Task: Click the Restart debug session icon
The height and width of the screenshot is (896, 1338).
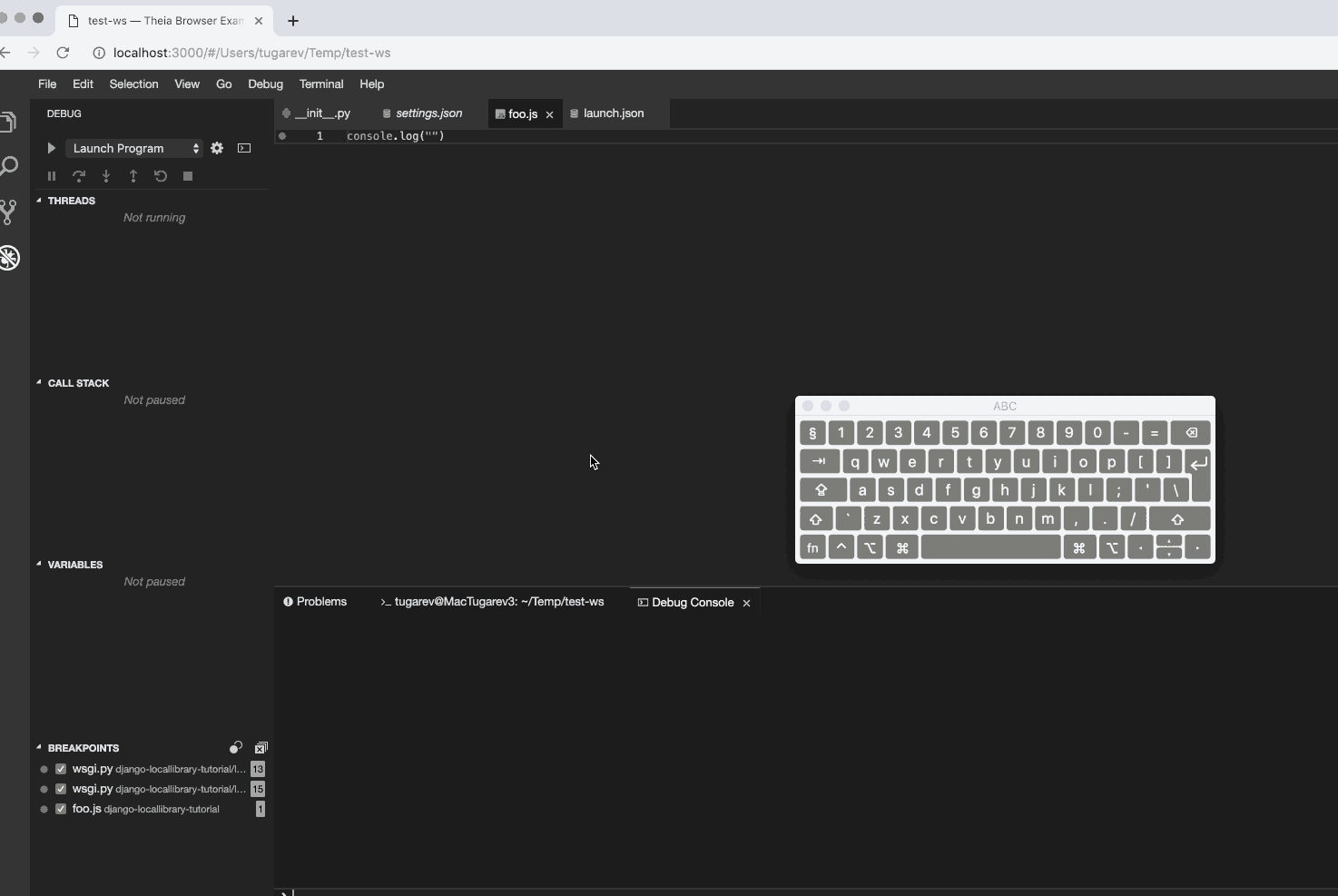Action: 161,176
